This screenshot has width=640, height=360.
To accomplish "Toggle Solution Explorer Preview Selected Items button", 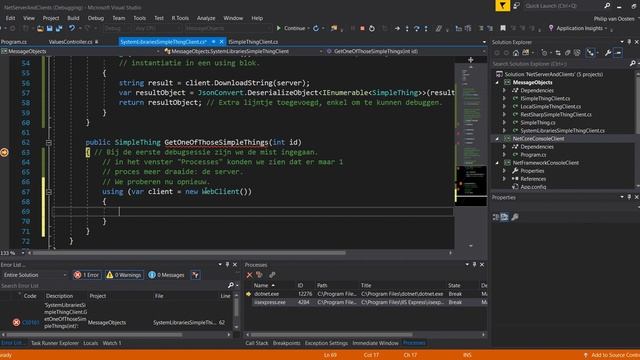I will [x=618, y=53].
